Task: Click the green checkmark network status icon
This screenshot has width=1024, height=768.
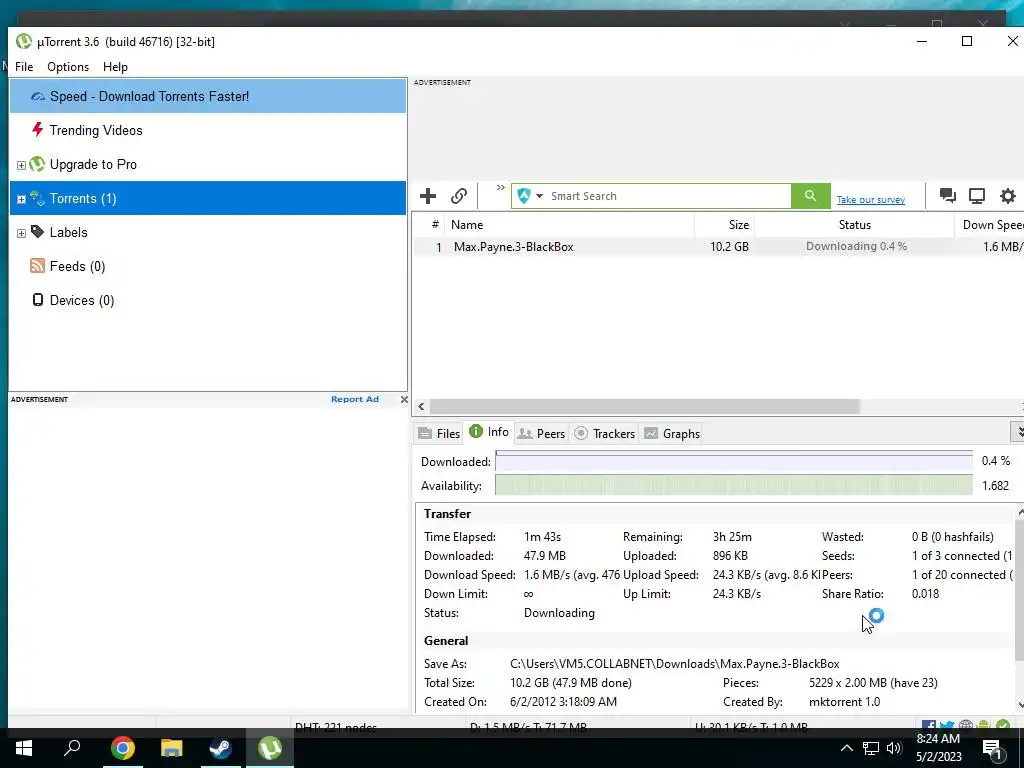Action: [1003, 725]
